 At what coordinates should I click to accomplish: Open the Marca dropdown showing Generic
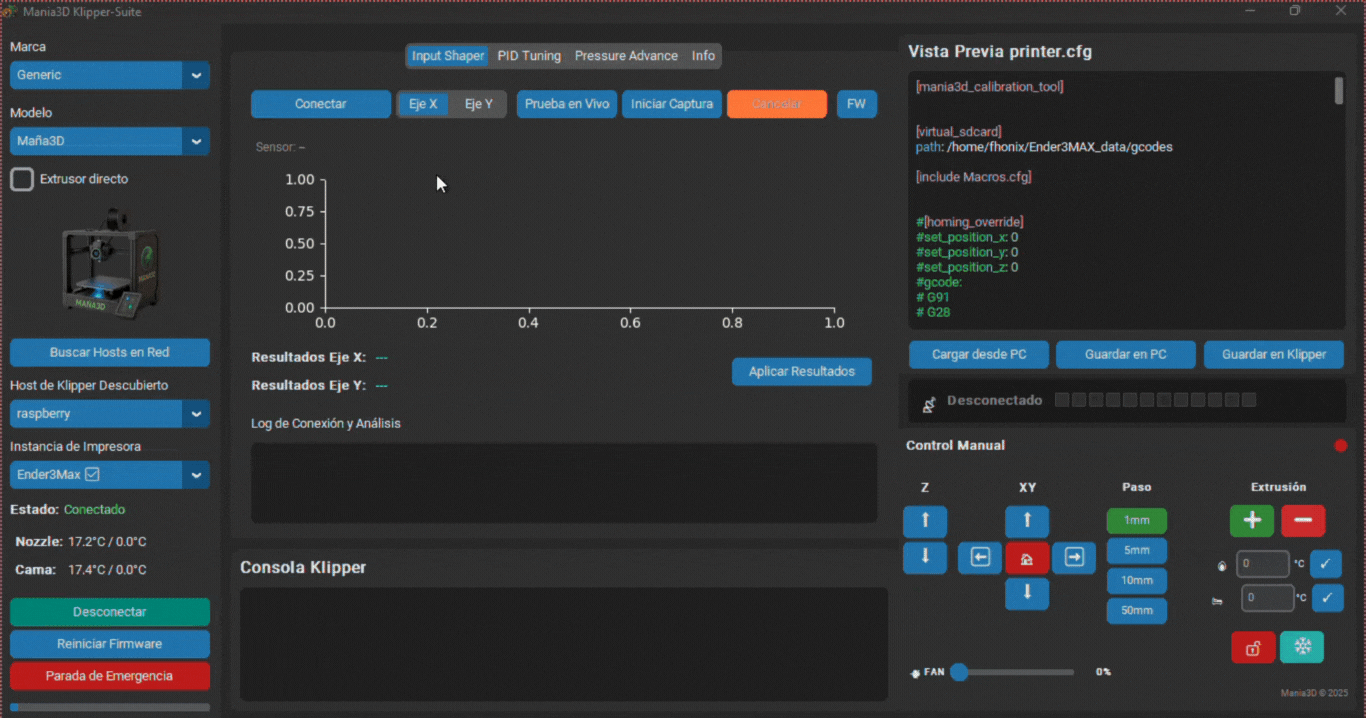pos(109,75)
